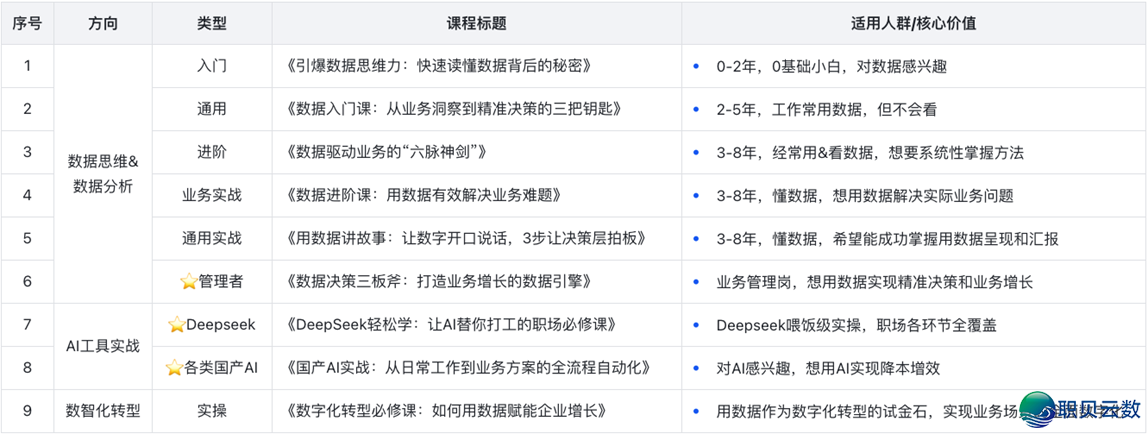Click the text 2-5年，工作常用数据，但不会看
1148x434 pixels.
(827, 109)
